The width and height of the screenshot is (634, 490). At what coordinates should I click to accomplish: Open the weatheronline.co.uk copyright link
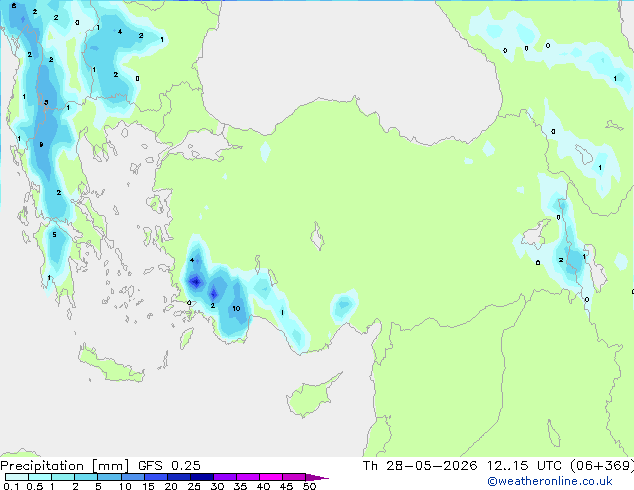point(549,481)
